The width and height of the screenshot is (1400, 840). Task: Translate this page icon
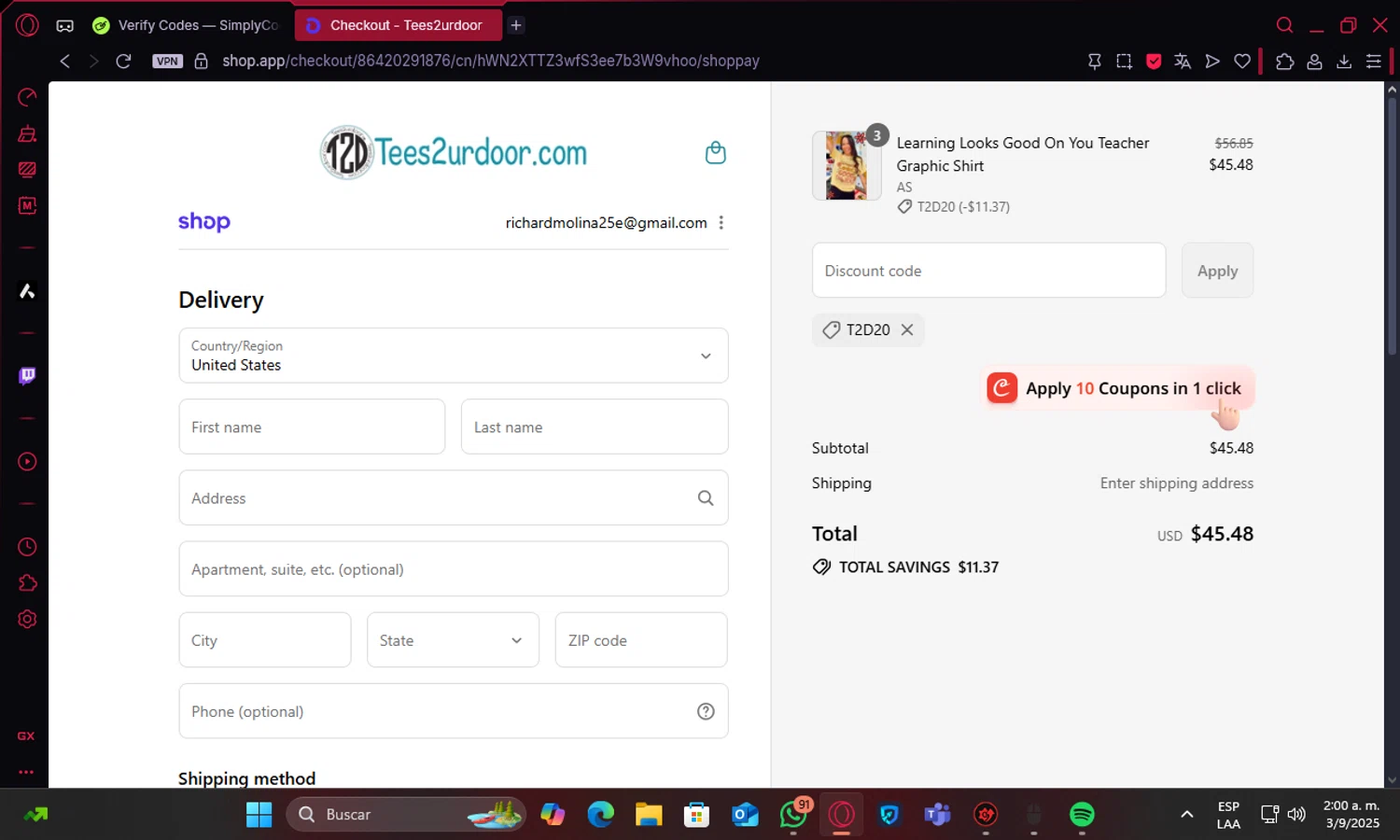[1183, 61]
